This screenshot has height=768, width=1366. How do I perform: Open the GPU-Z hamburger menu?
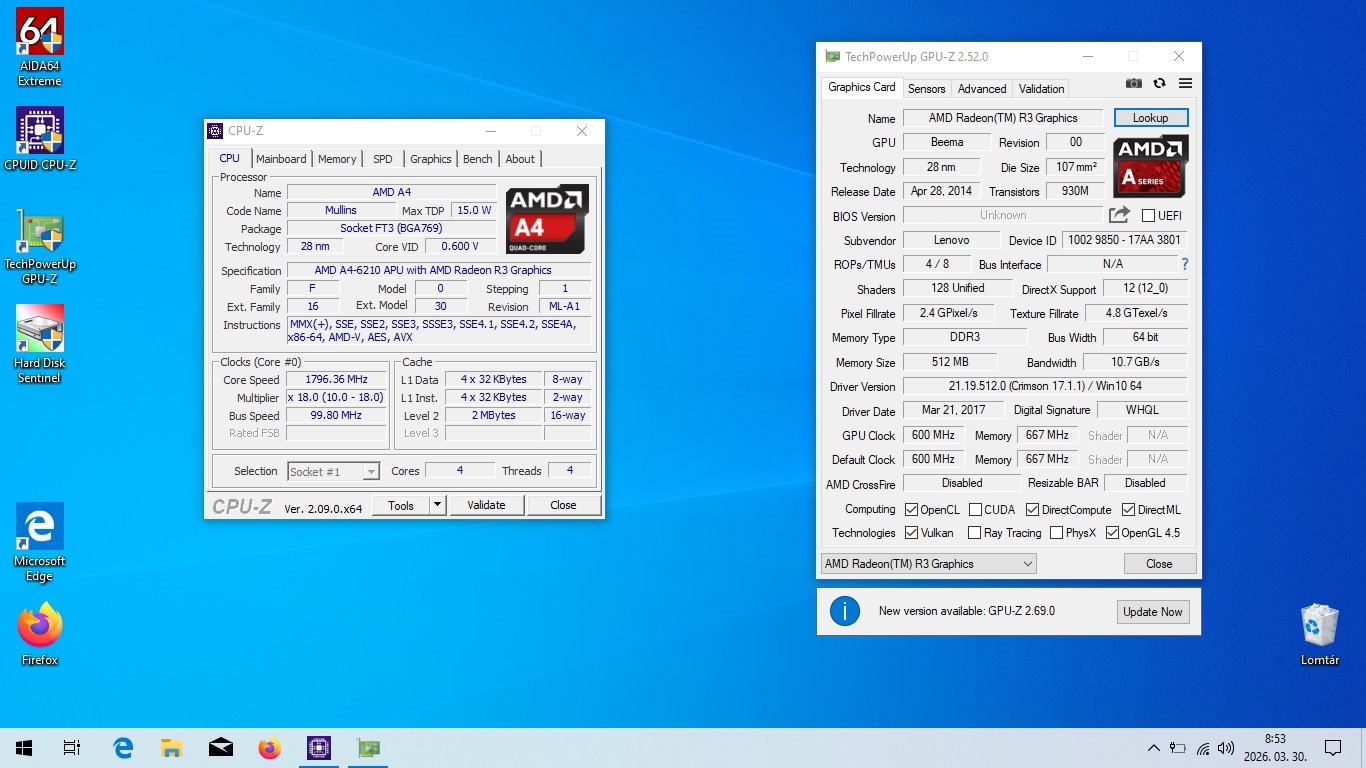click(1185, 84)
